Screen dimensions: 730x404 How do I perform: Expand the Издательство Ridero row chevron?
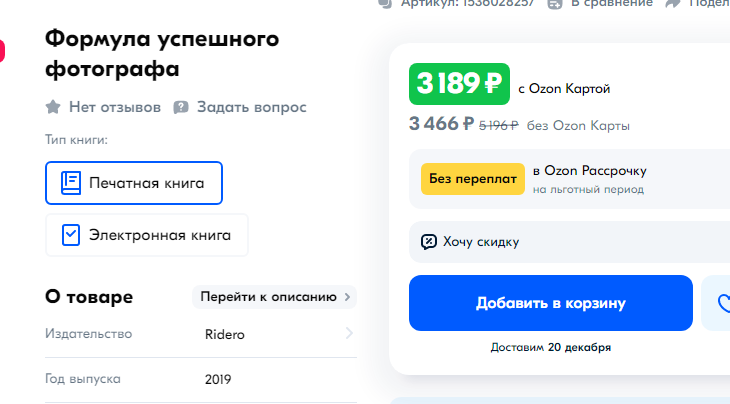tap(349, 334)
